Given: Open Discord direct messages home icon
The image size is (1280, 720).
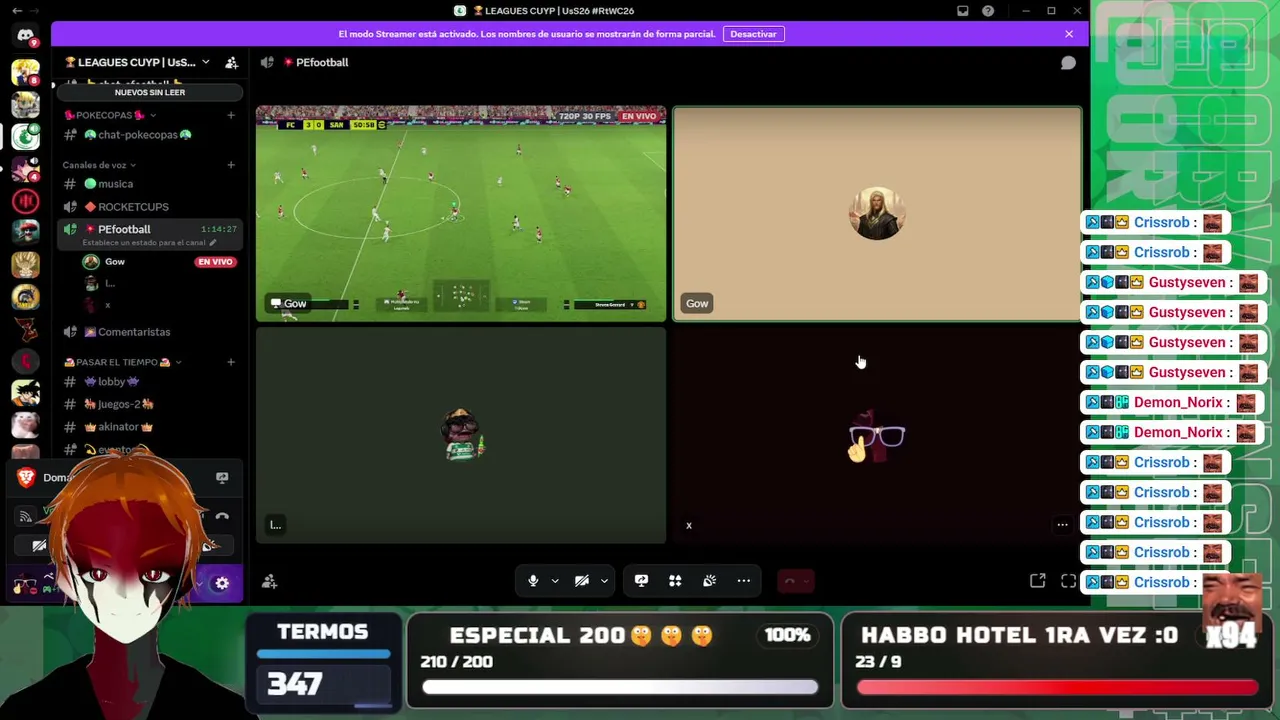Looking at the screenshot, I should coord(25,36).
